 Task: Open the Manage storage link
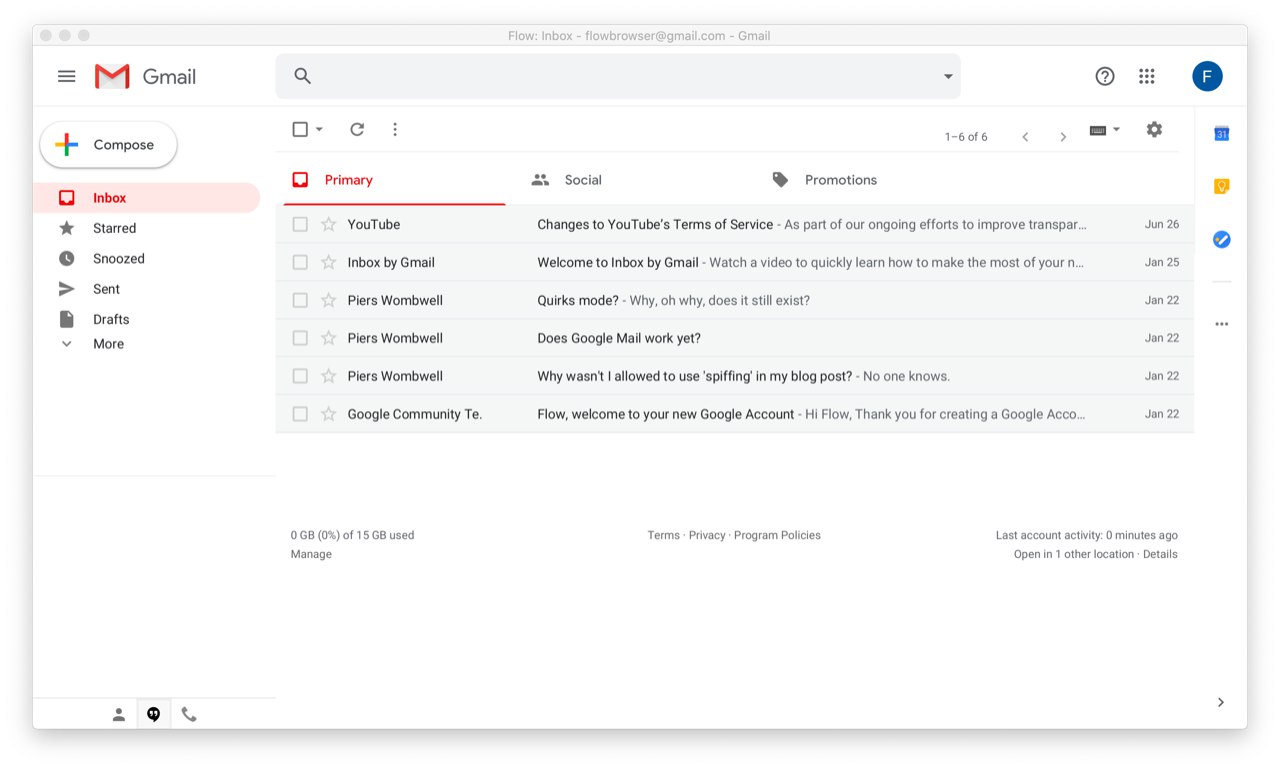tap(311, 554)
